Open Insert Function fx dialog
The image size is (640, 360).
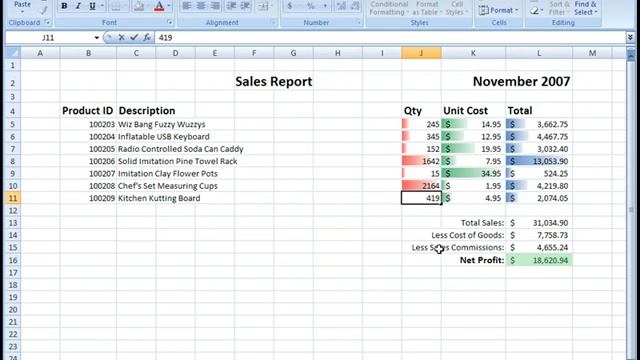click(147, 38)
